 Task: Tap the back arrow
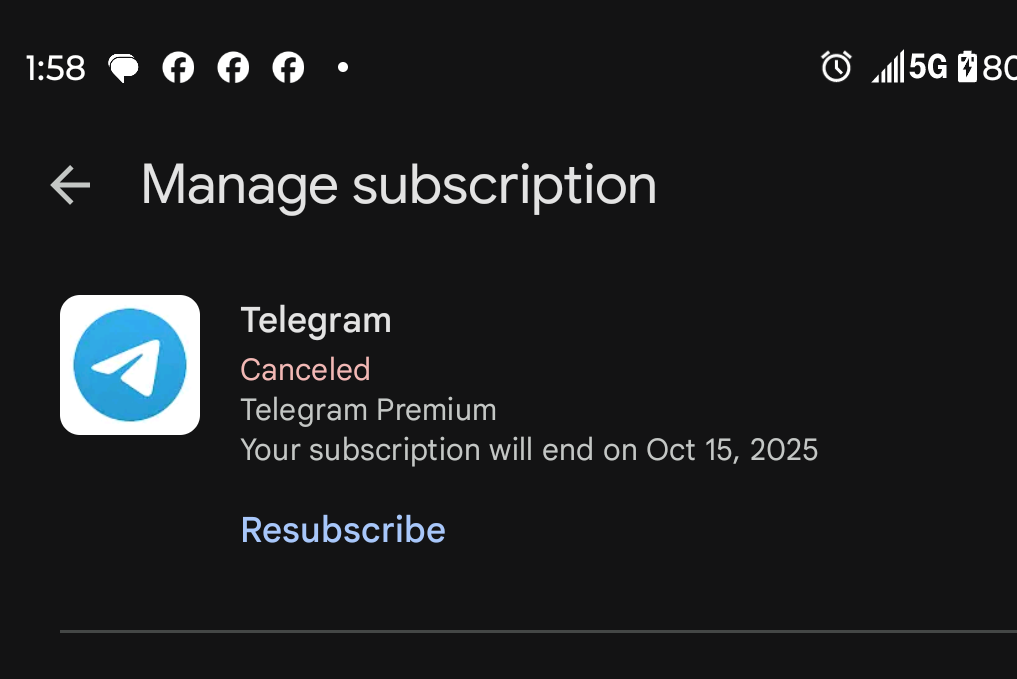pos(70,185)
